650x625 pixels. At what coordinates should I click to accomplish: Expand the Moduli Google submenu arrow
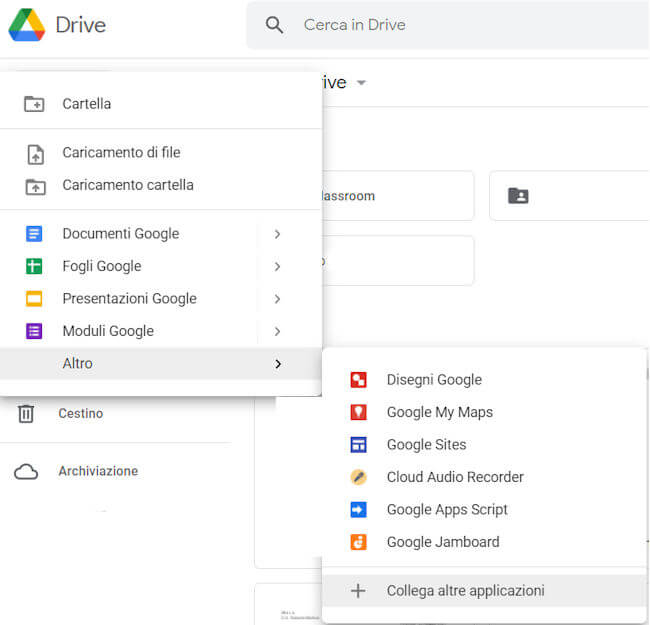click(x=277, y=331)
